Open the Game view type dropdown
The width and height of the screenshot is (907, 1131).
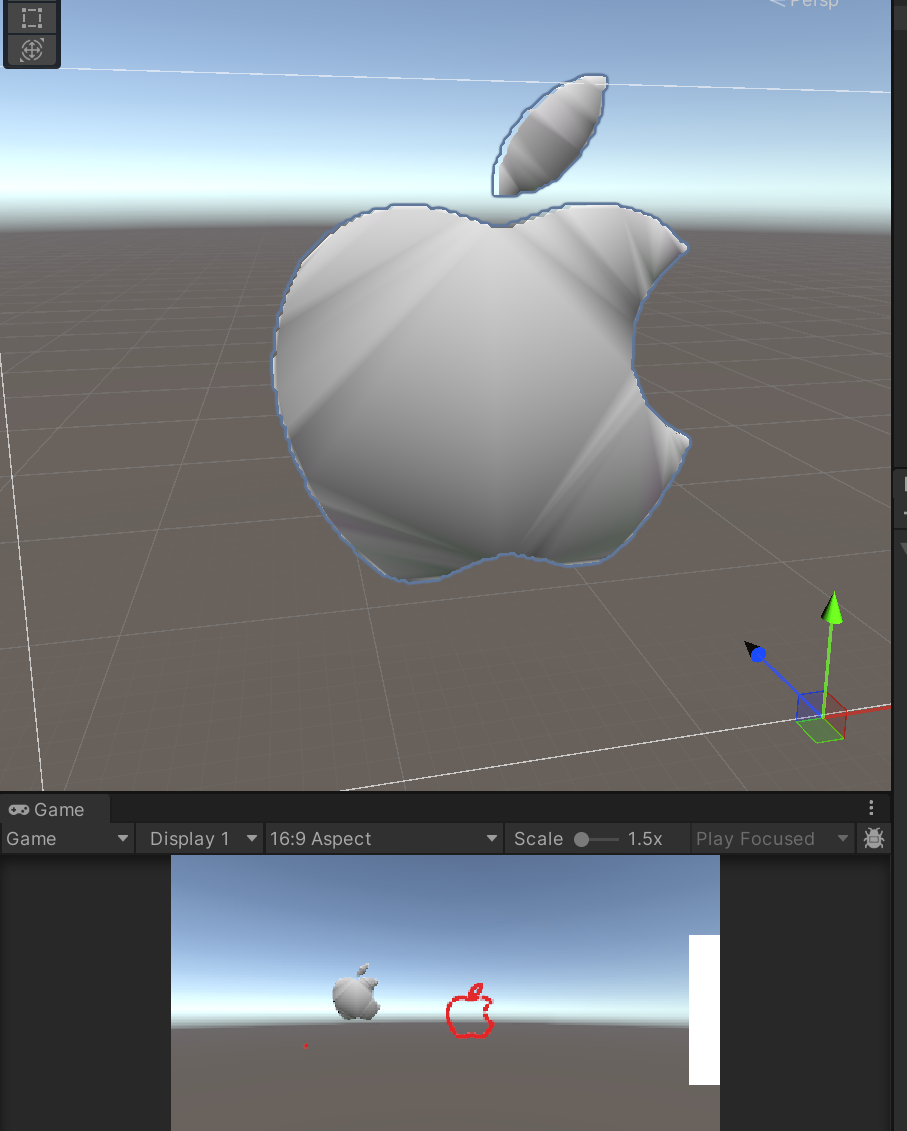click(67, 838)
